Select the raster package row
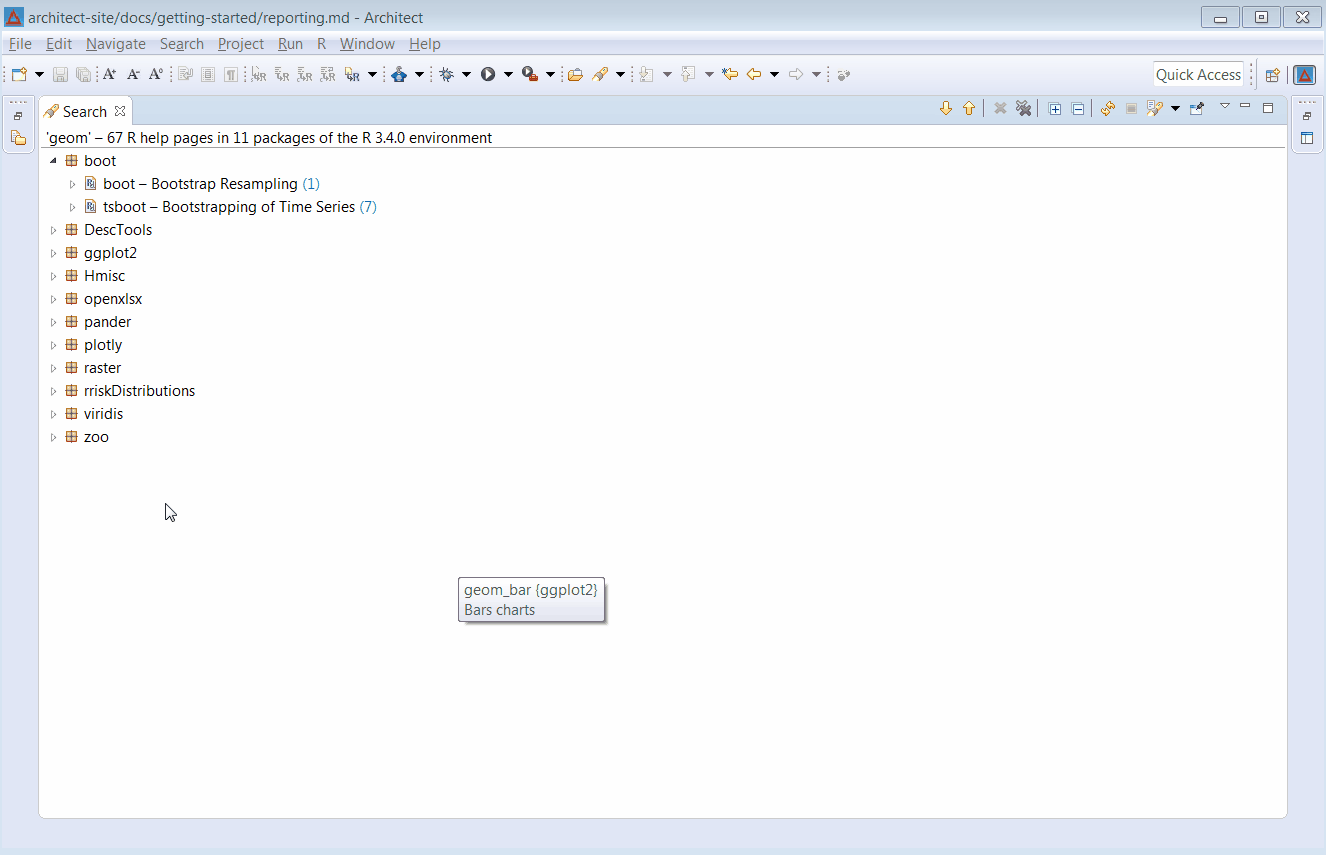1326x855 pixels. pyautogui.click(x=93, y=368)
